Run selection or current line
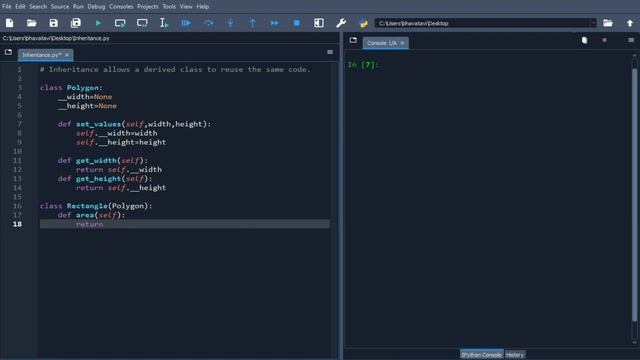This screenshot has width=640, height=360. click(164, 23)
